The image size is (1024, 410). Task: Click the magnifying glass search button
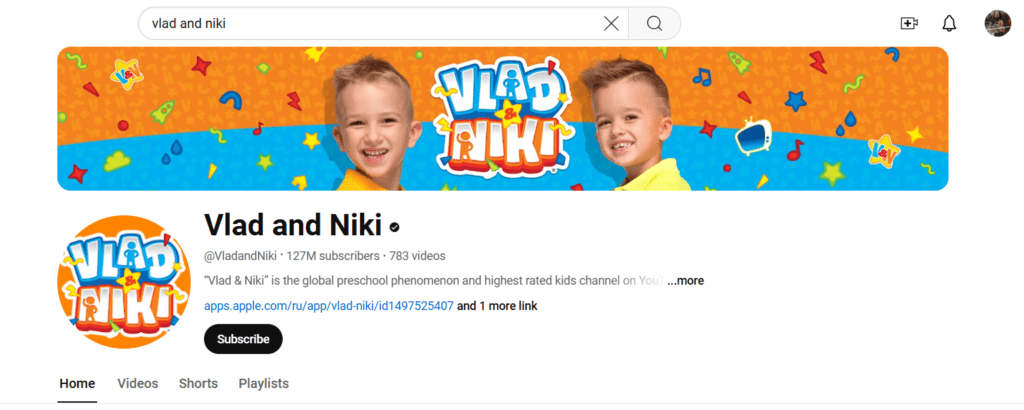click(654, 24)
